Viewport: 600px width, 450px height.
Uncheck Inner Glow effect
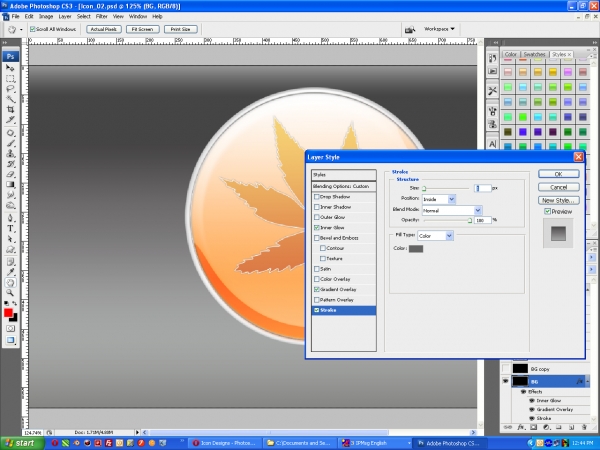316,228
